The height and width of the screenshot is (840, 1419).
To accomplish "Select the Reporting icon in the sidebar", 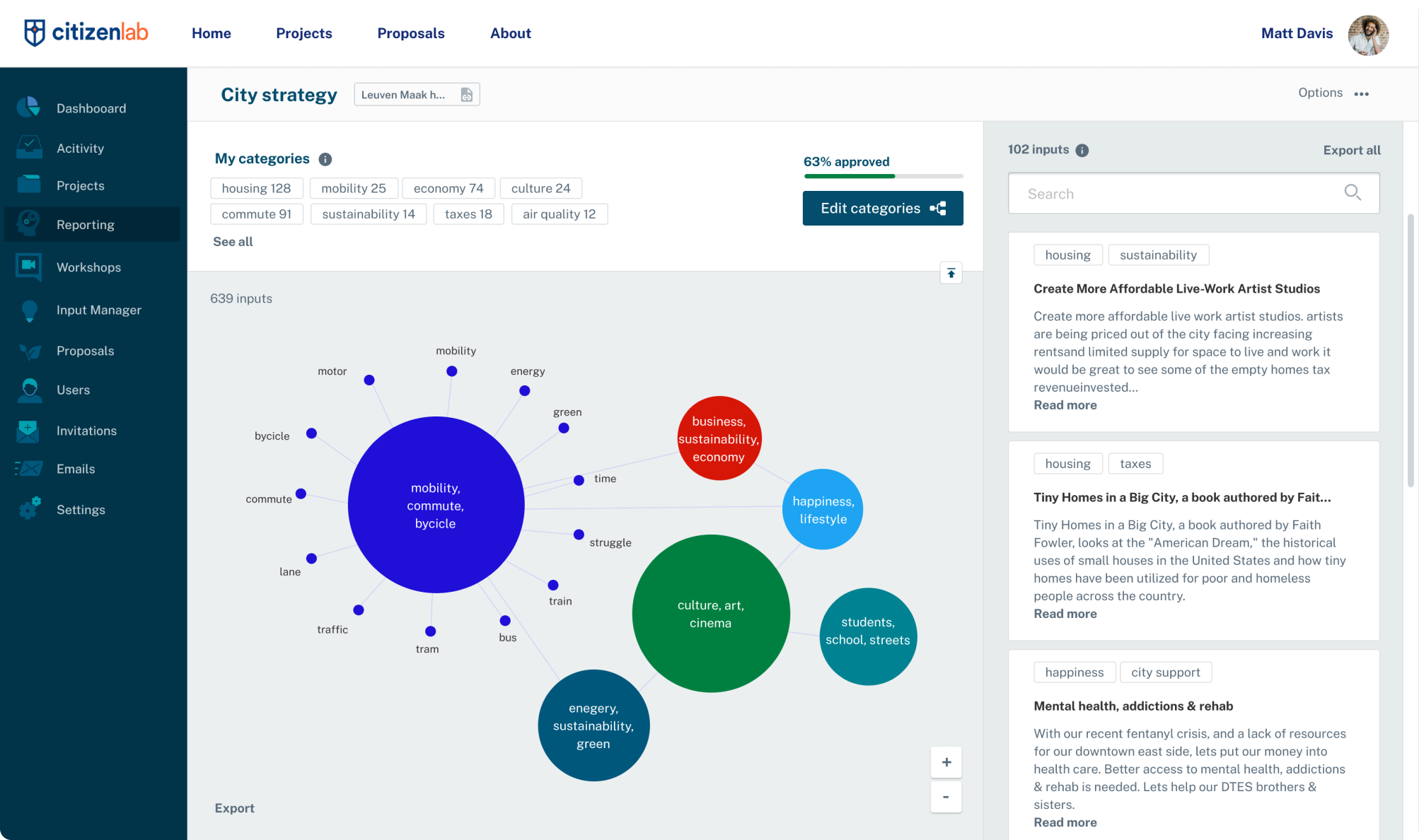I will pos(29,224).
